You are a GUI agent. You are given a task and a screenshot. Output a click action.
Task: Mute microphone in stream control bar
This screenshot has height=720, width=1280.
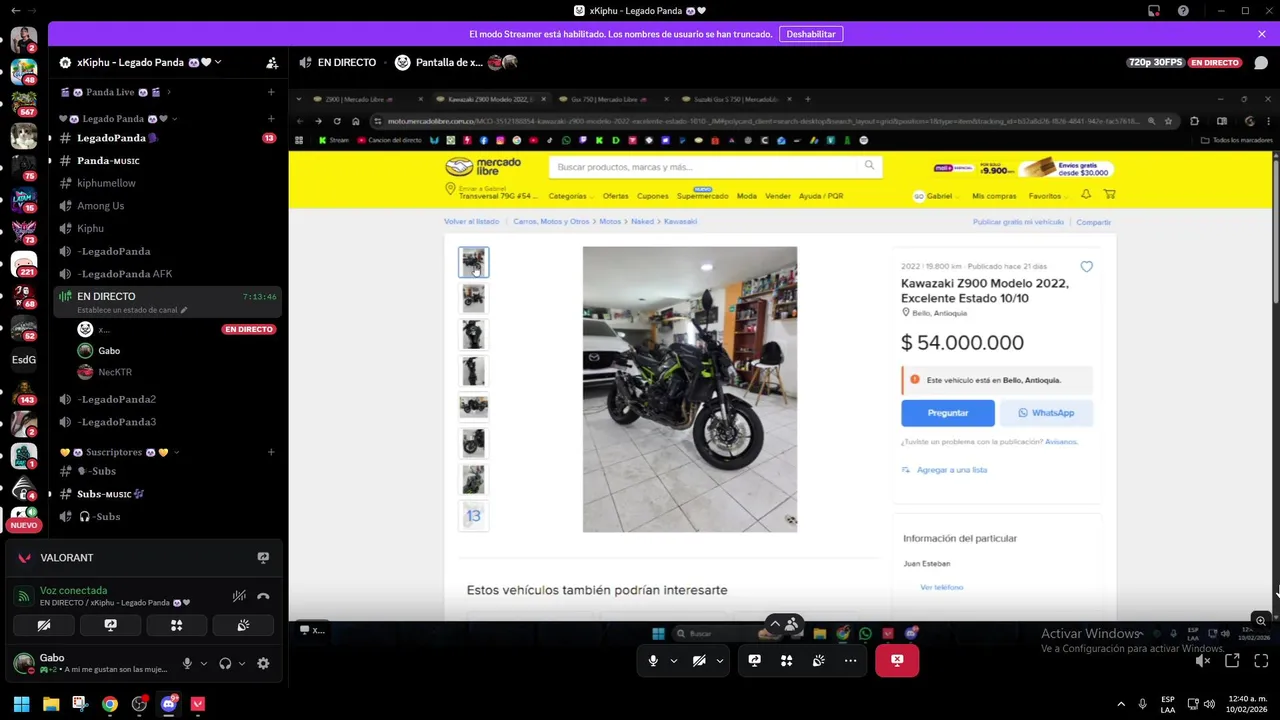click(x=653, y=660)
